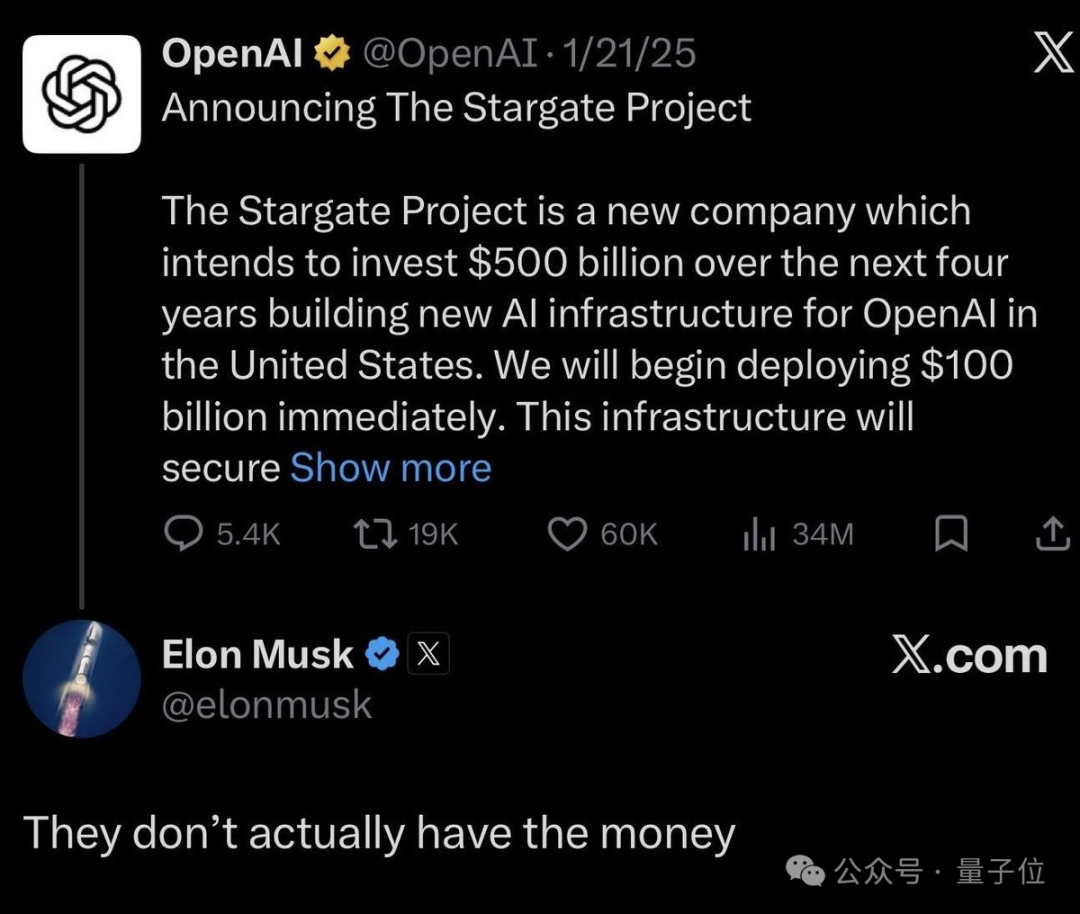Click the reply text 'They don't actually have the money'
This screenshot has height=914, width=1080.
pyautogui.click(x=378, y=832)
